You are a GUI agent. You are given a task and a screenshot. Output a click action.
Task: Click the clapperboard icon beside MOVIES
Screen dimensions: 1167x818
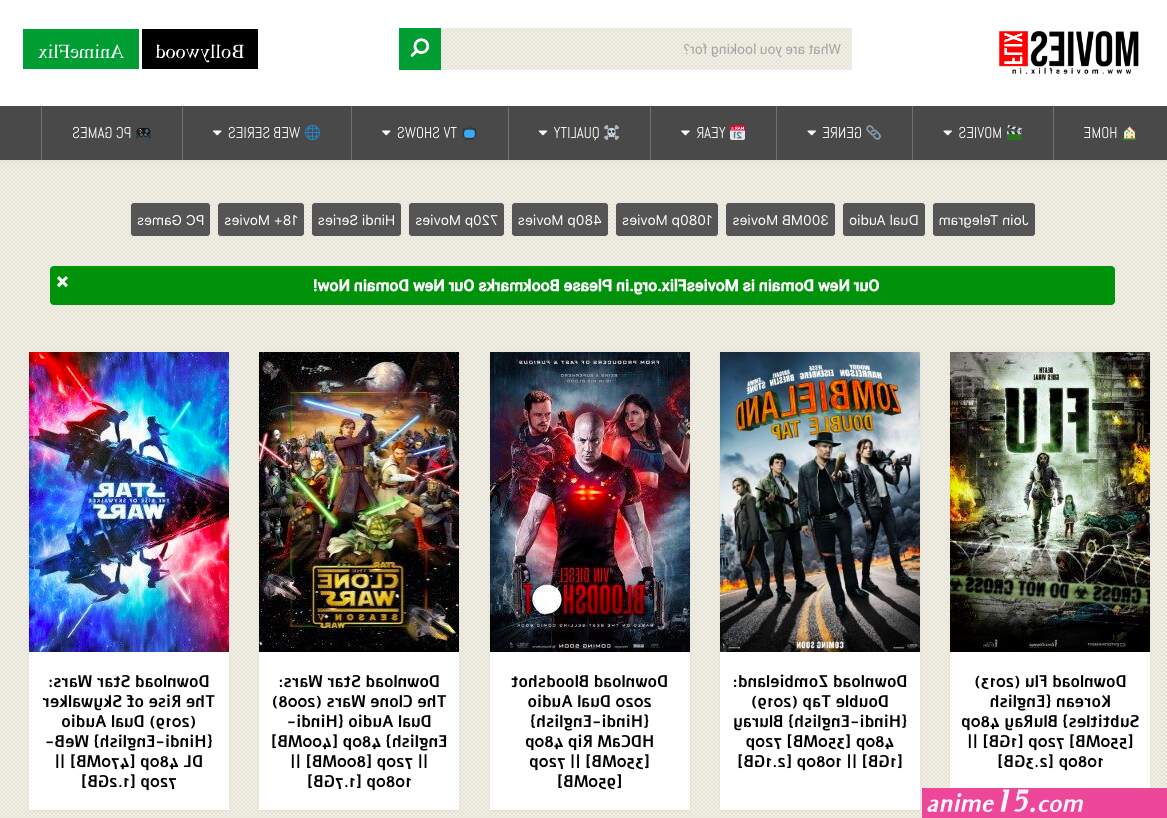(1014, 132)
